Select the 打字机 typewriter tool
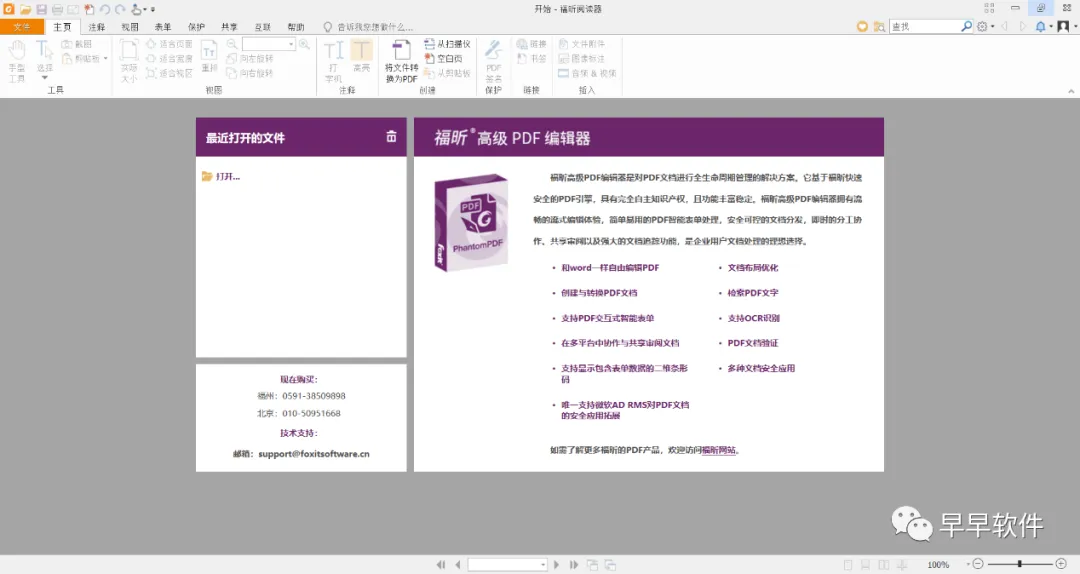Viewport: 1080px width, 574px height. click(333, 61)
